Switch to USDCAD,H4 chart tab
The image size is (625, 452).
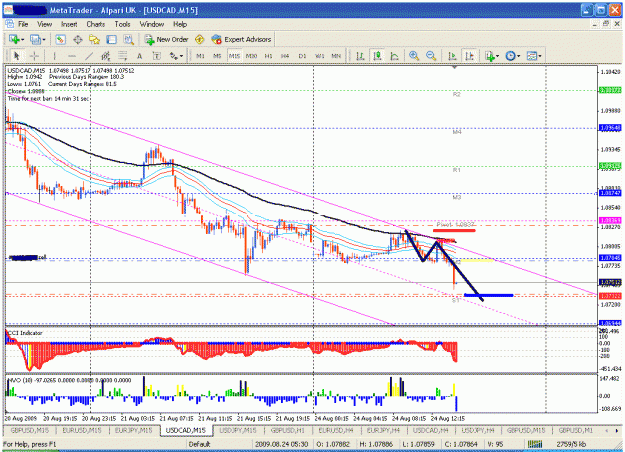[x=430, y=430]
